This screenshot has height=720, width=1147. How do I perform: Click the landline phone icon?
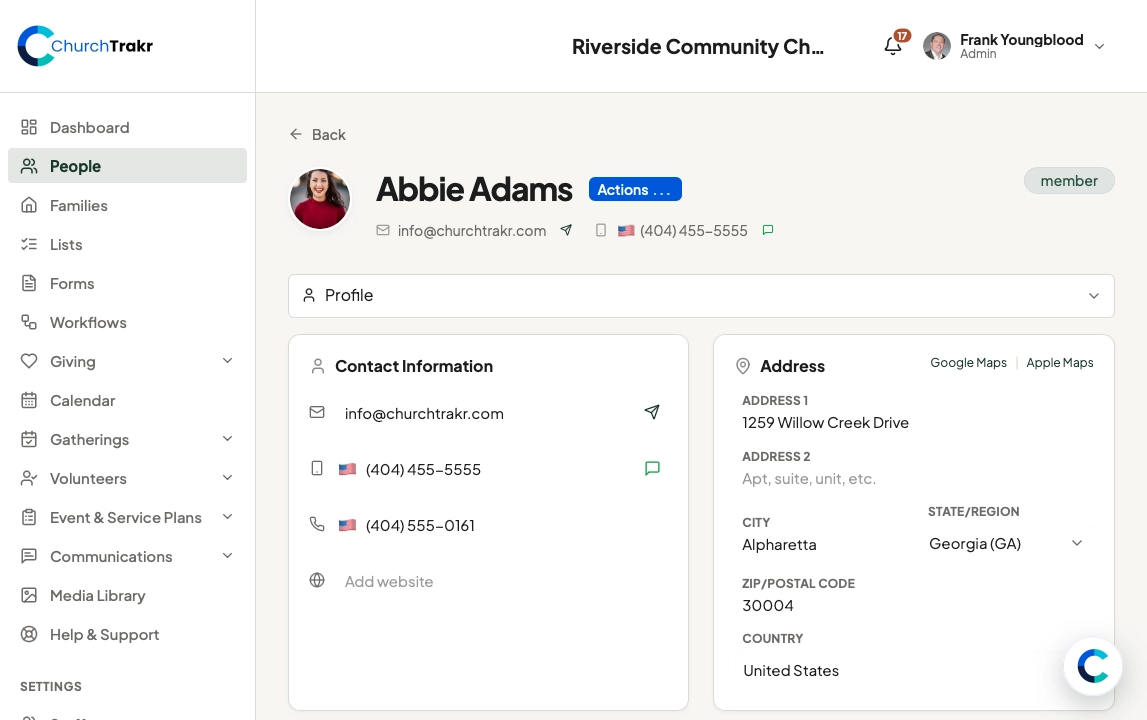[317, 524]
